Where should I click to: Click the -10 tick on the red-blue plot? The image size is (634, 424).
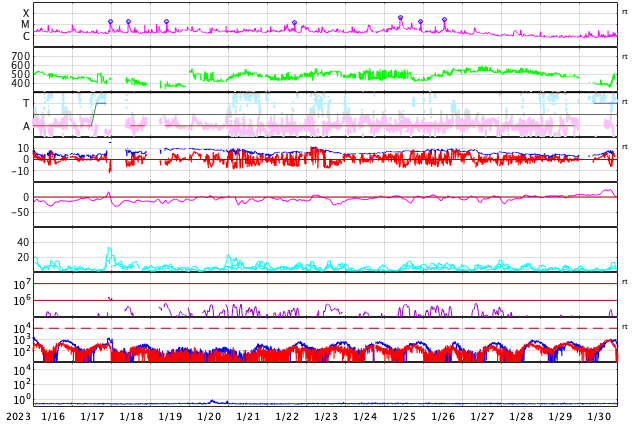[x=21, y=171]
